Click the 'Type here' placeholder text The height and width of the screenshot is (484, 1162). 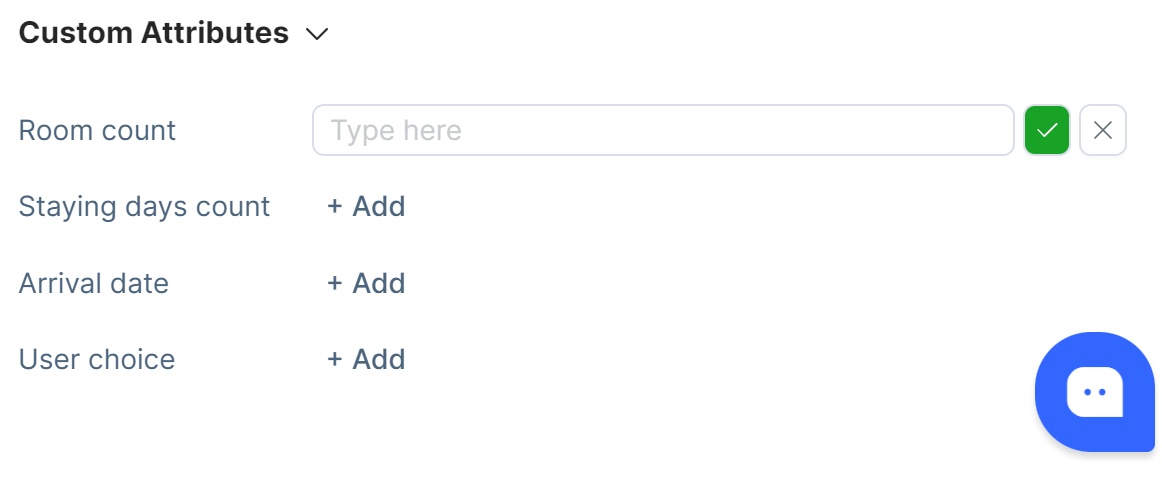click(x=396, y=130)
